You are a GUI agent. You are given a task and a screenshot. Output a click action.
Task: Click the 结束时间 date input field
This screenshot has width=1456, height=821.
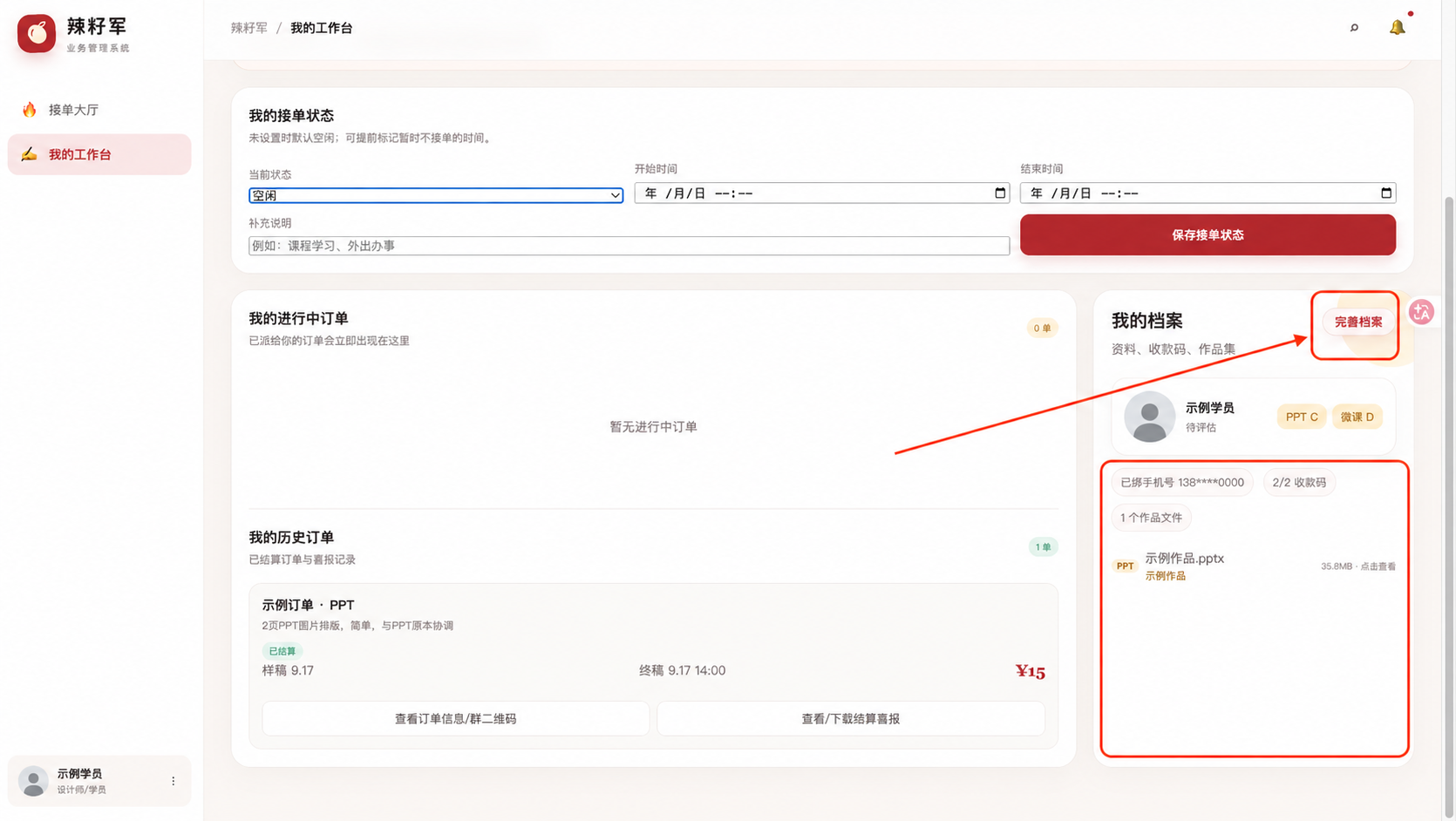point(1208,193)
